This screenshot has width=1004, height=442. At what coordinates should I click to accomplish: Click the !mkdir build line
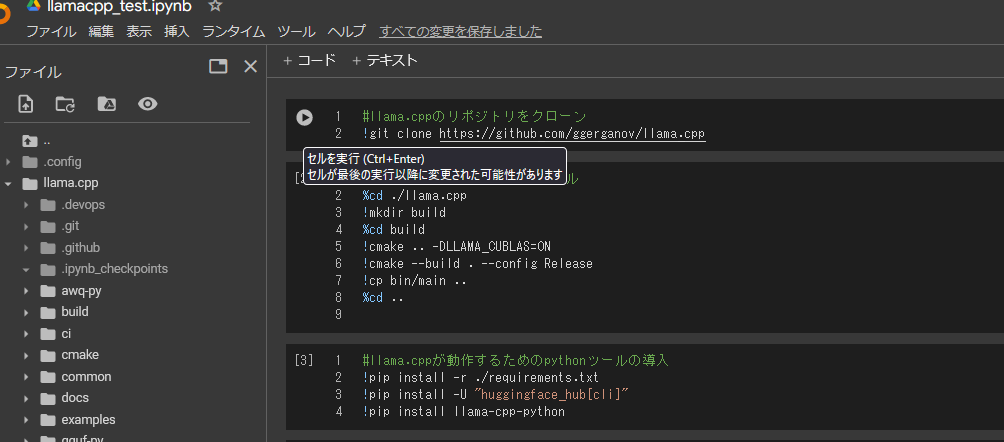tap(403, 212)
